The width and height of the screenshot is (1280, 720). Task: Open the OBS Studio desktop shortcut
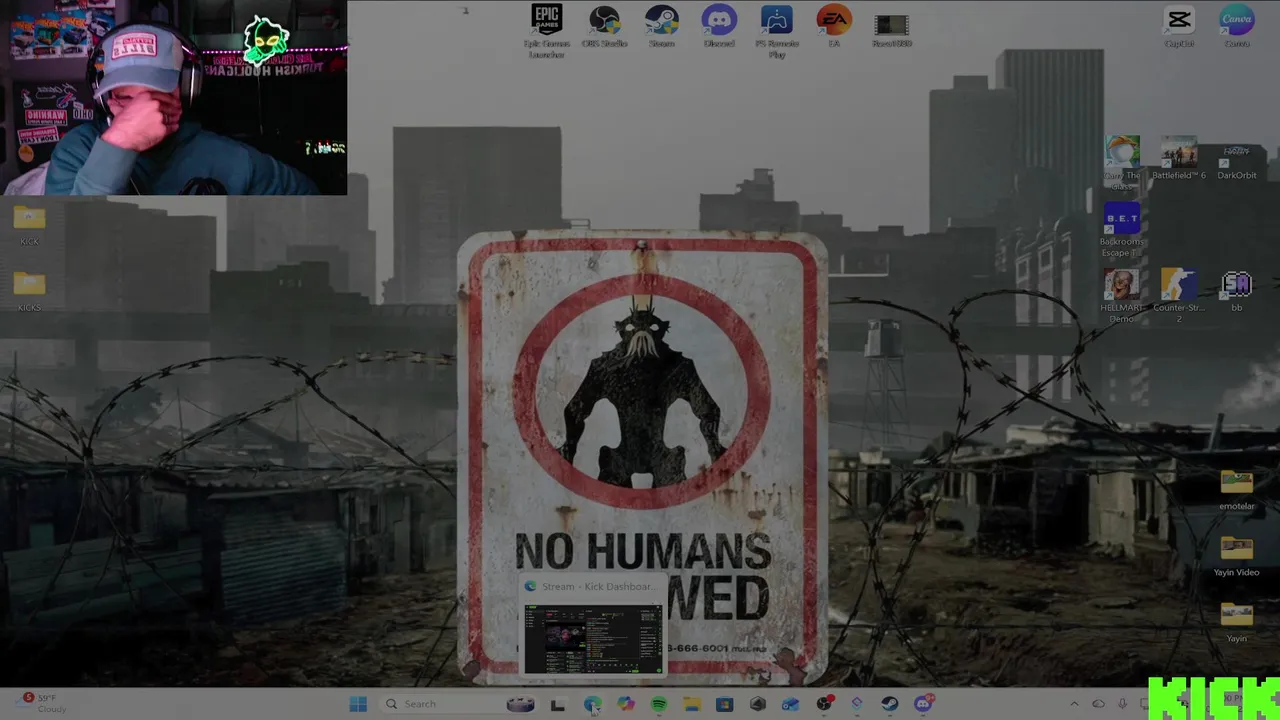[x=604, y=27]
